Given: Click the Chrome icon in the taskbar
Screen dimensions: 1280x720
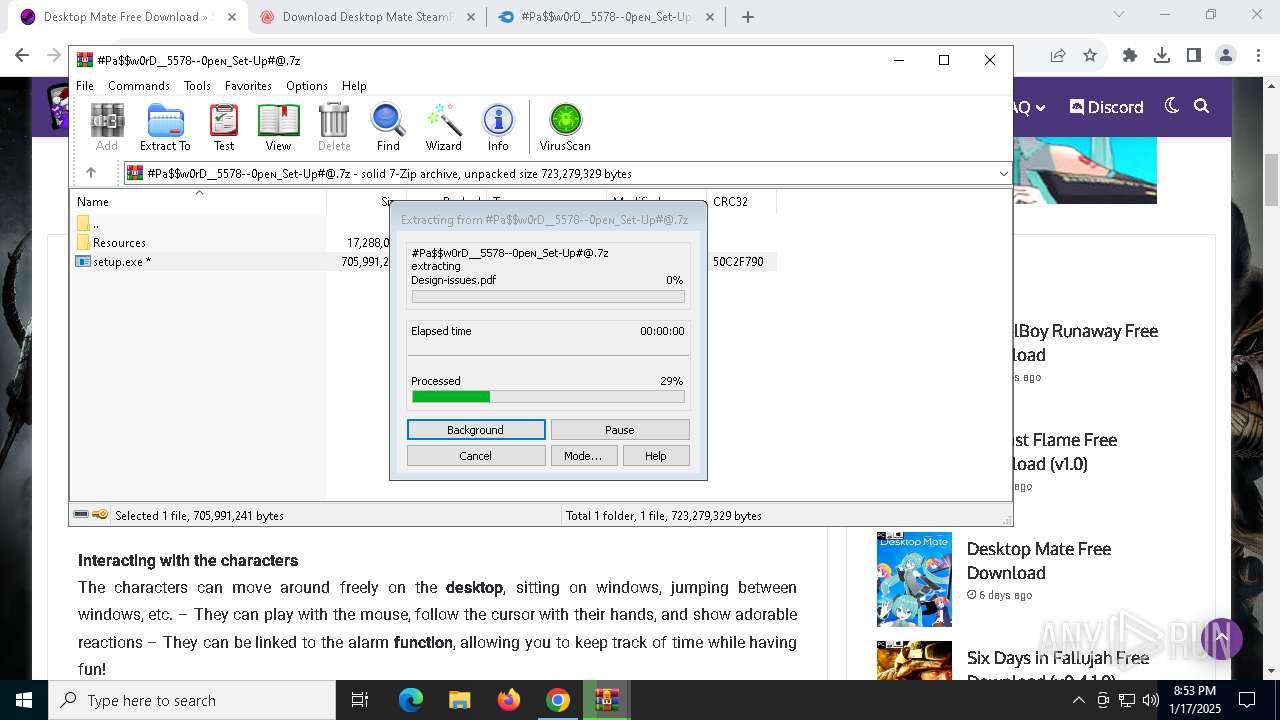Looking at the screenshot, I should [557, 700].
